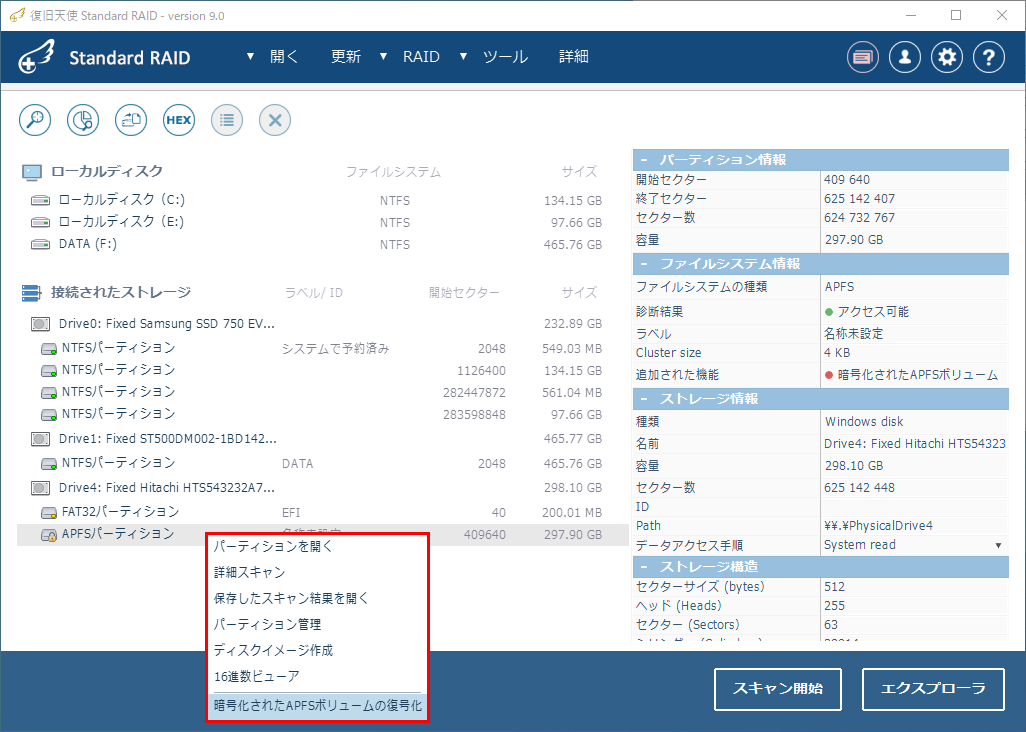
Task: Open the log window icon in header
Action: (863, 58)
